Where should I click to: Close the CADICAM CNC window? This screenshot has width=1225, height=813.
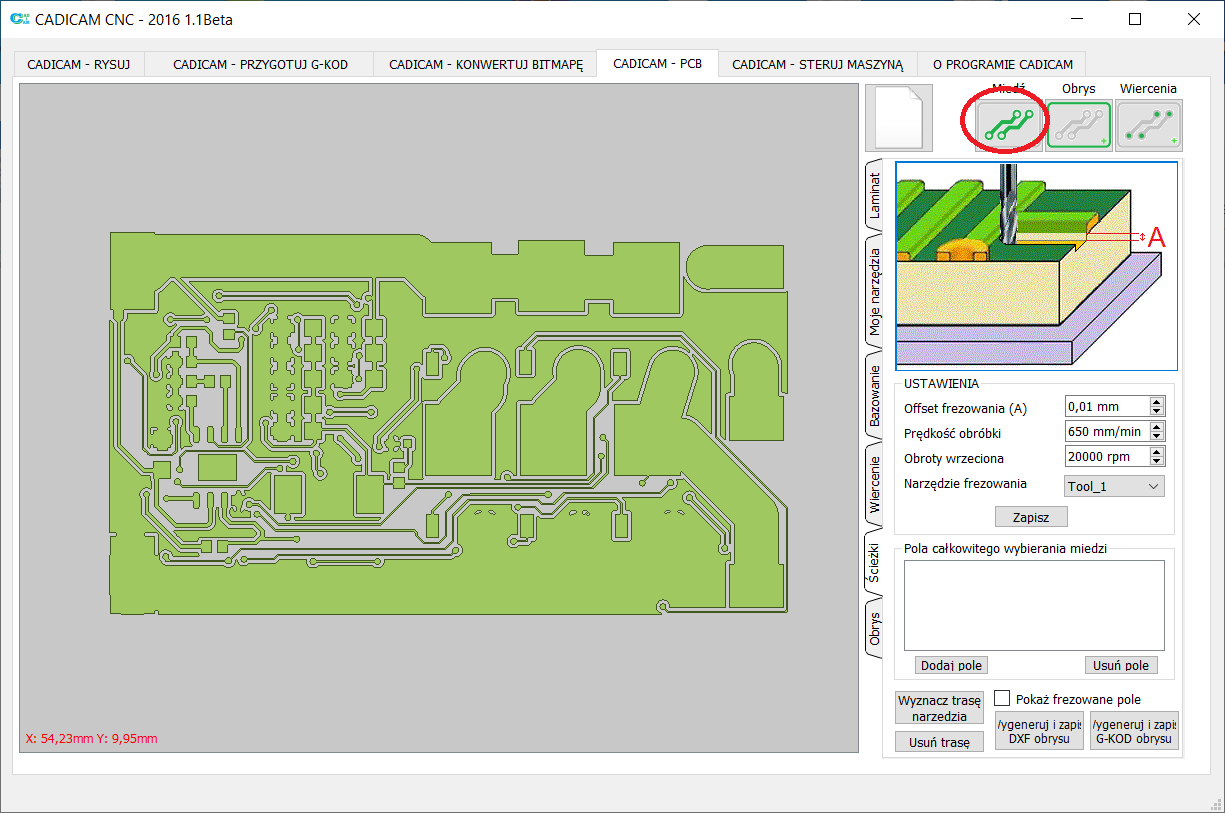pyautogui.click(x=1193, y=19)
